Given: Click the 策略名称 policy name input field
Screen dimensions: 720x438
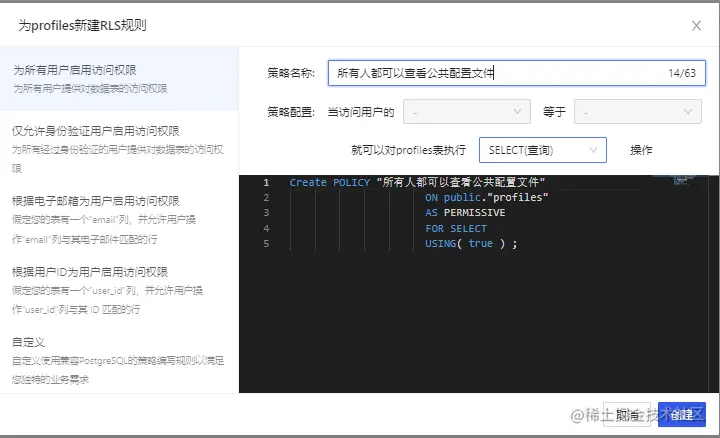Looking at the screenshot, I should 517,73.
